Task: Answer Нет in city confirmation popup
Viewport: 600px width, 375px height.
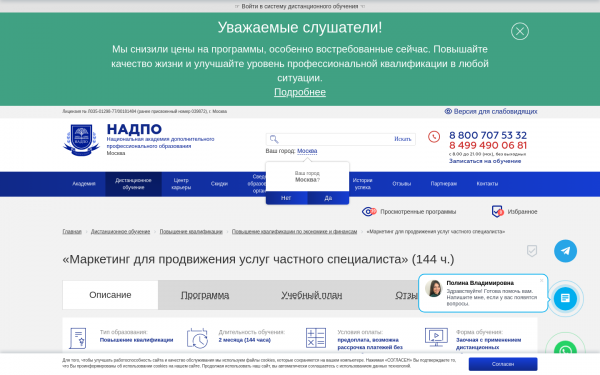Action: (x=286, y=198)
